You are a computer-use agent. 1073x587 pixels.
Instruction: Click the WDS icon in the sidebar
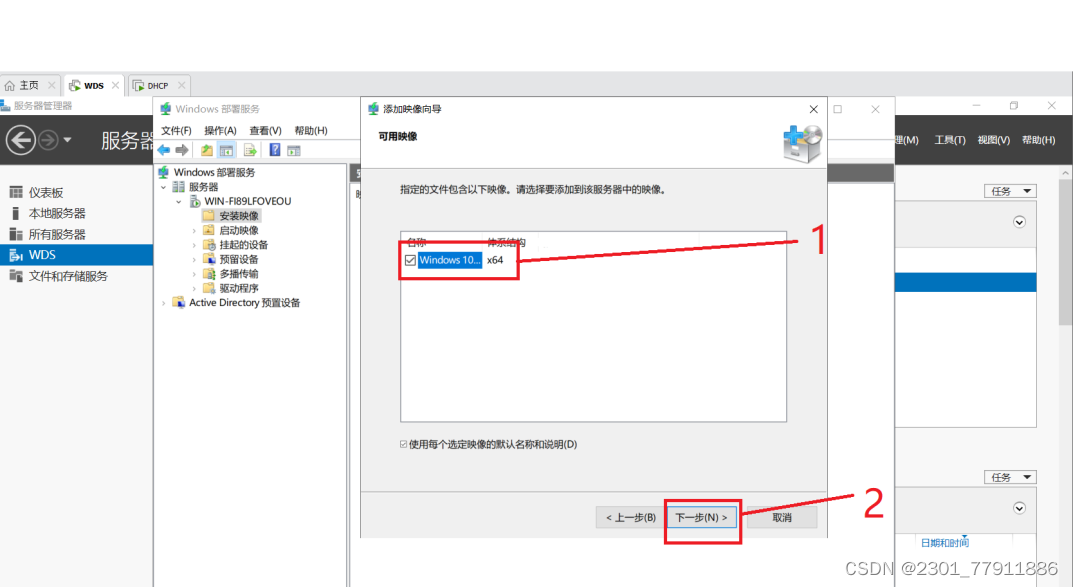pyautogui.click(x=16, y=255)
